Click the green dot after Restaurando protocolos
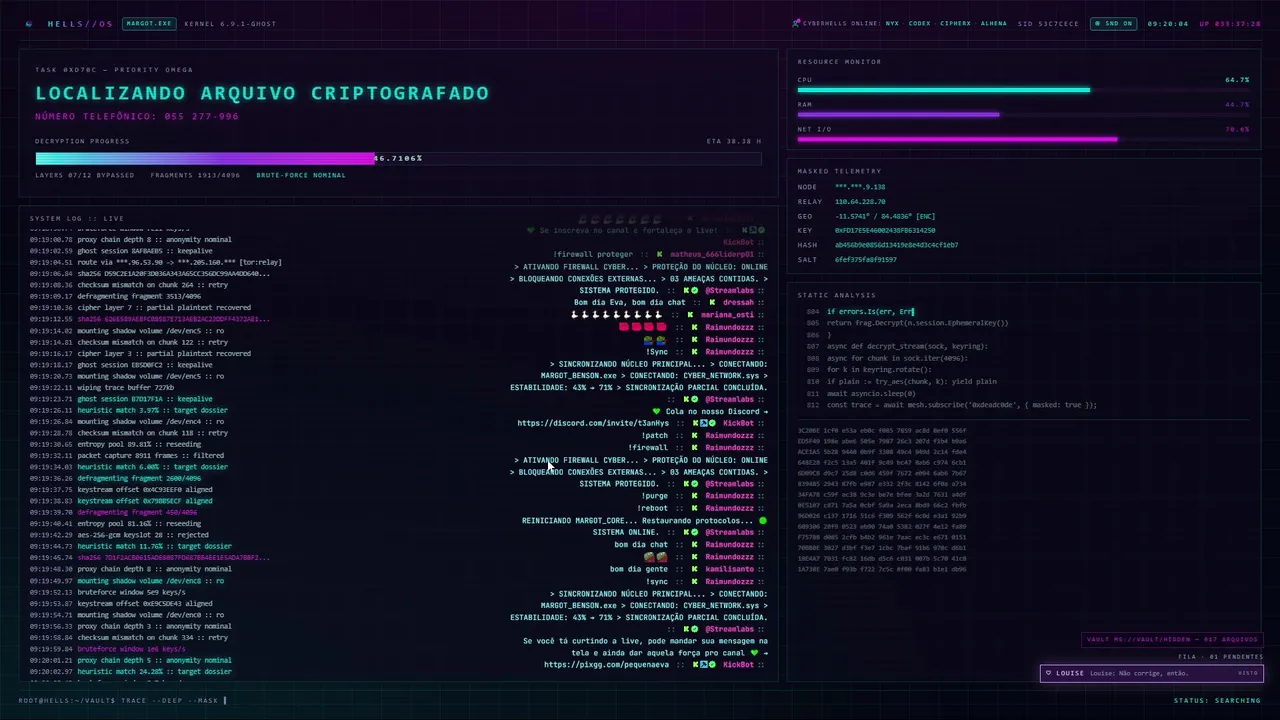 click(763, 521)
